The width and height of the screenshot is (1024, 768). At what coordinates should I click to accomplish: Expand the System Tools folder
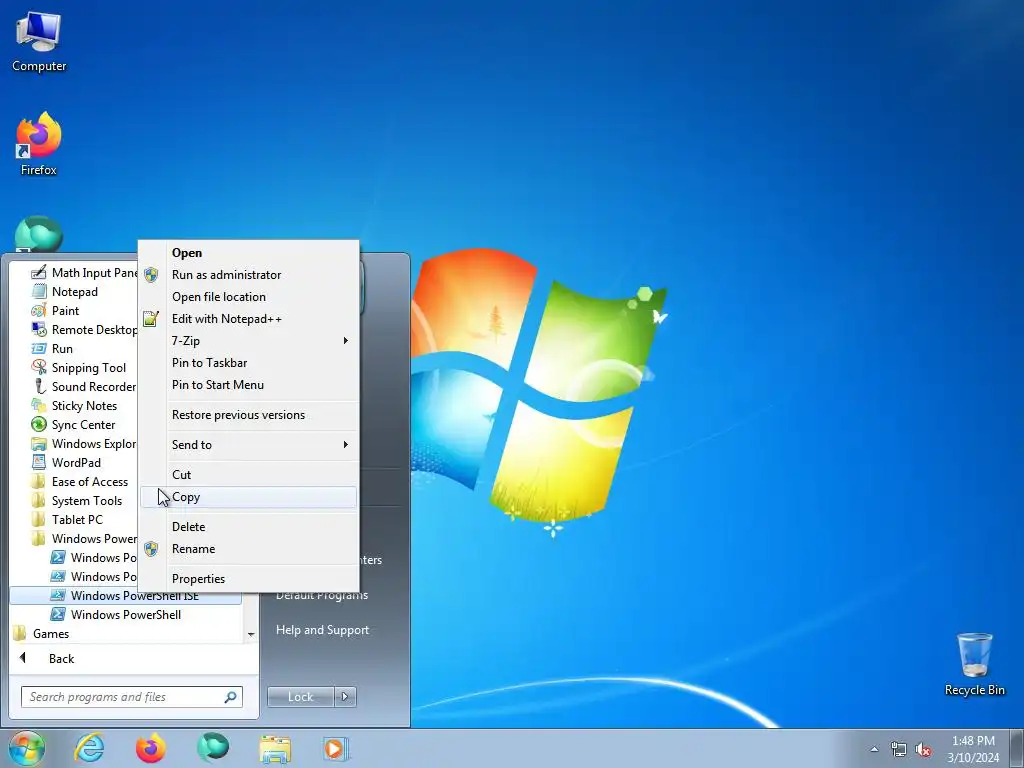pos(83,500)
